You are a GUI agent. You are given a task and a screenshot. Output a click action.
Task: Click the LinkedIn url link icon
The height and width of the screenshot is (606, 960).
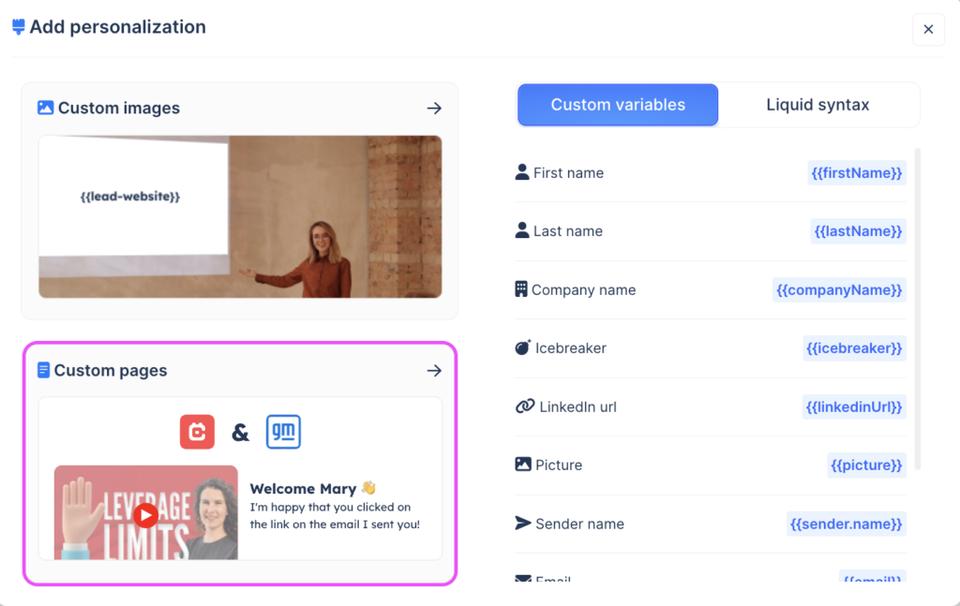point(525,406)
